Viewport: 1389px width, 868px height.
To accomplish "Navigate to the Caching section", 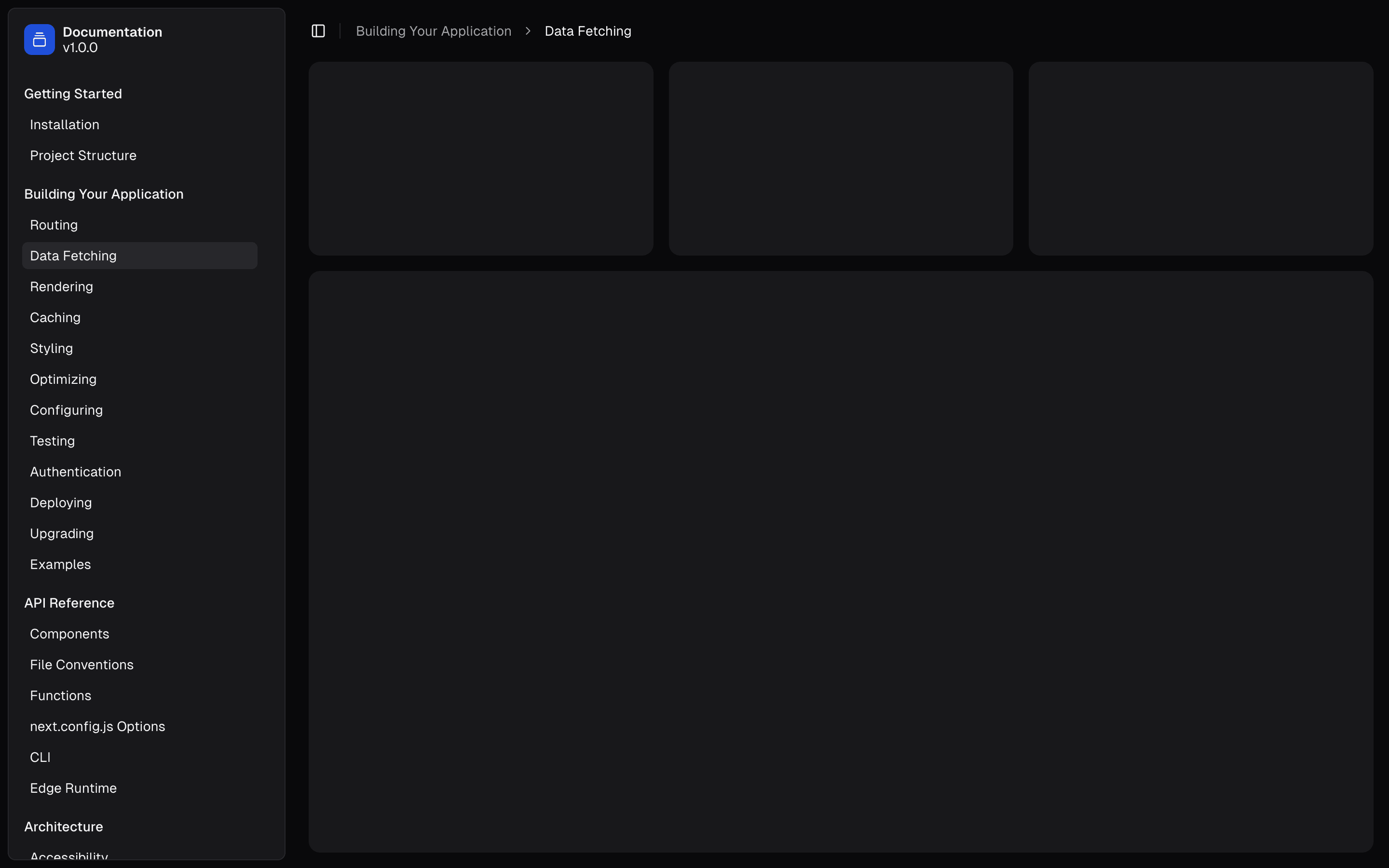I will click(x=55, y=317).
